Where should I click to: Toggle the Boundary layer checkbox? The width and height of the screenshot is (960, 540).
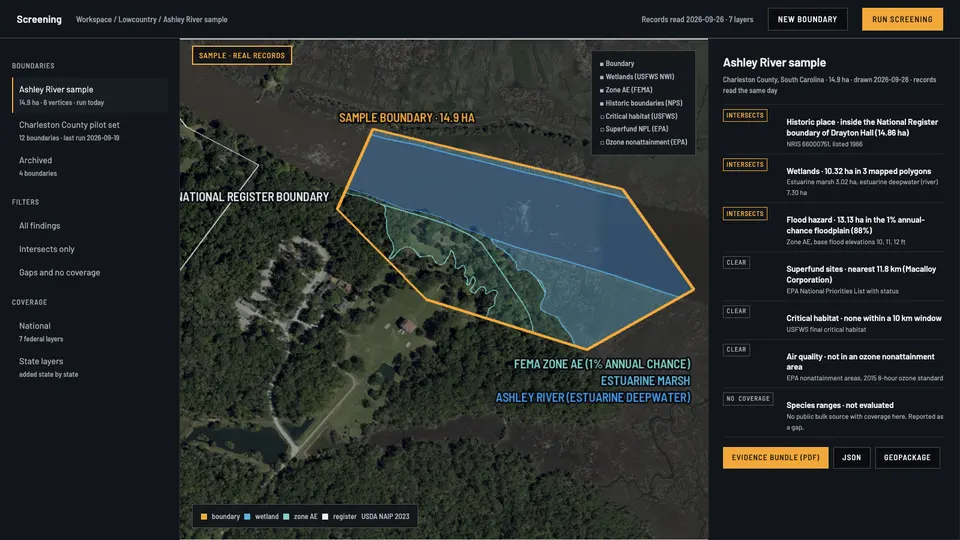click(602, 64)
